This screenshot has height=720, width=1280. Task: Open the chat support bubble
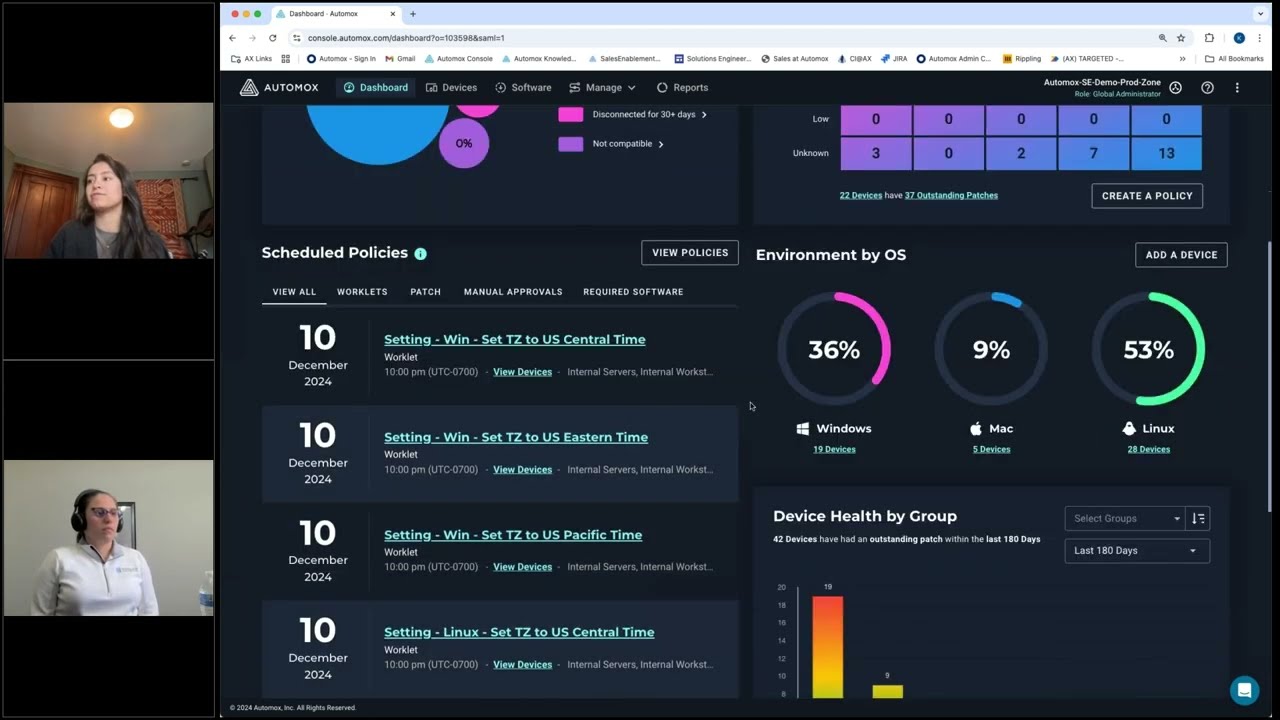coord(1244,690)
